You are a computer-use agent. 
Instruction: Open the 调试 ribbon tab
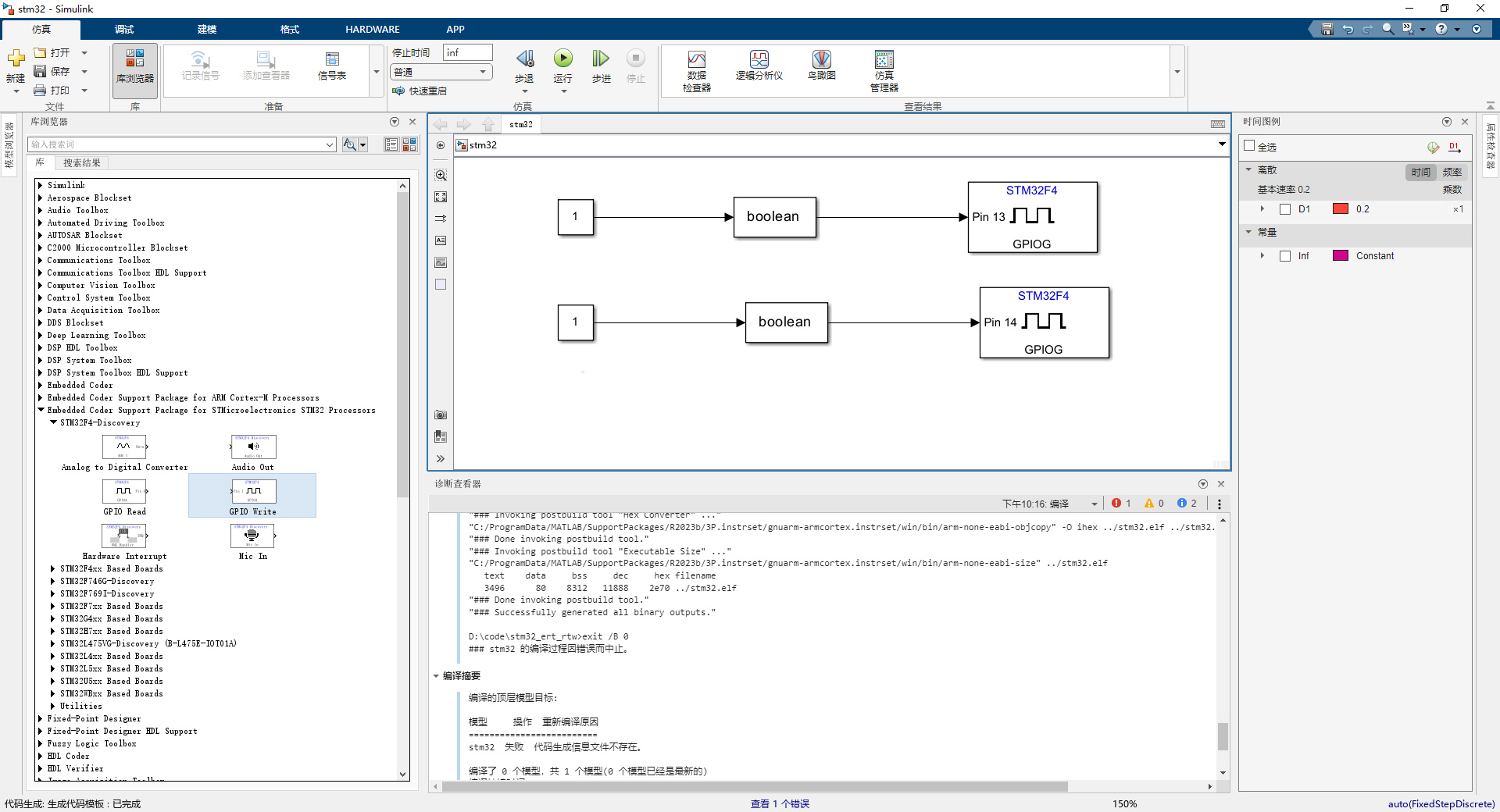(124, 29)
